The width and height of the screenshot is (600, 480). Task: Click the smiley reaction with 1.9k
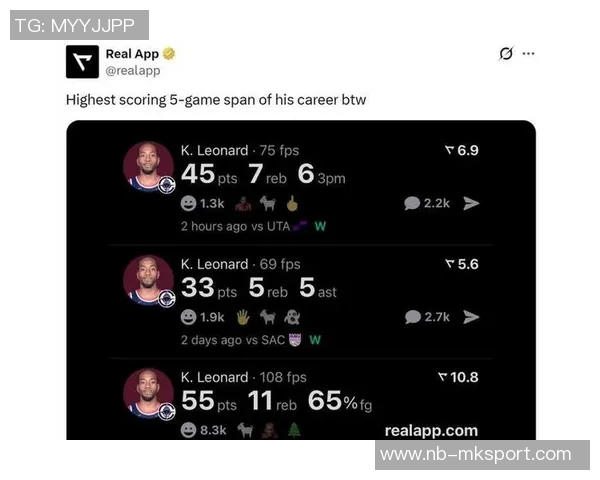pyautogui.click(x=202, y=317)
